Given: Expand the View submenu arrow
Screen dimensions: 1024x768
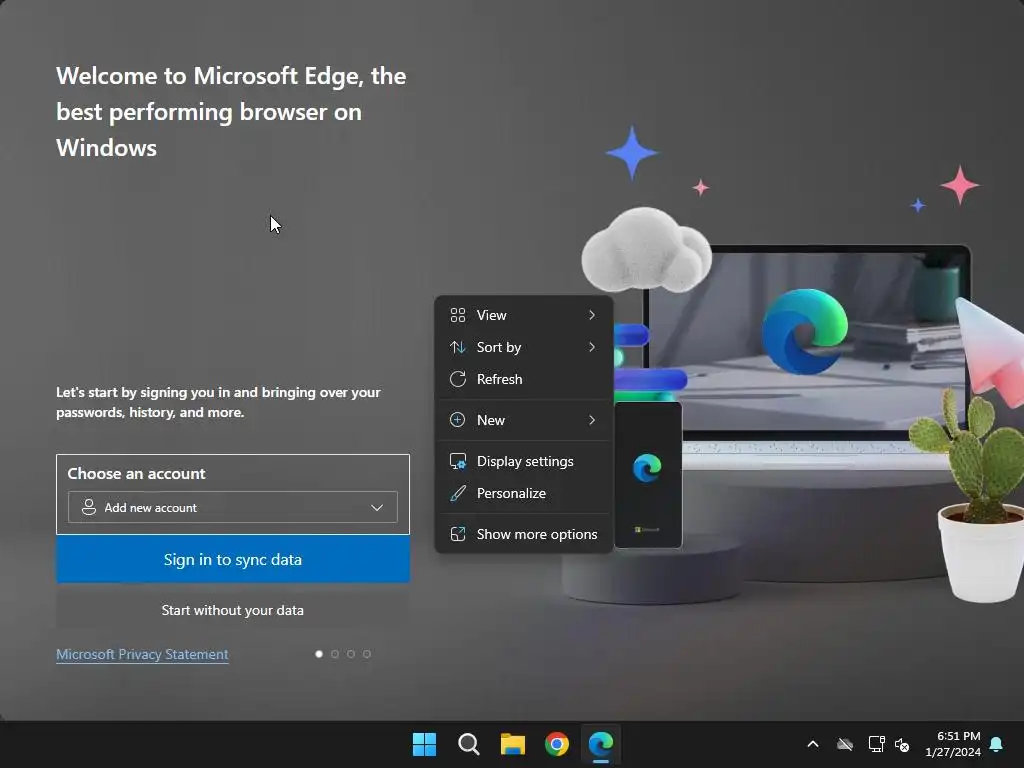Looking at the screenshot, I should (592, 315).
